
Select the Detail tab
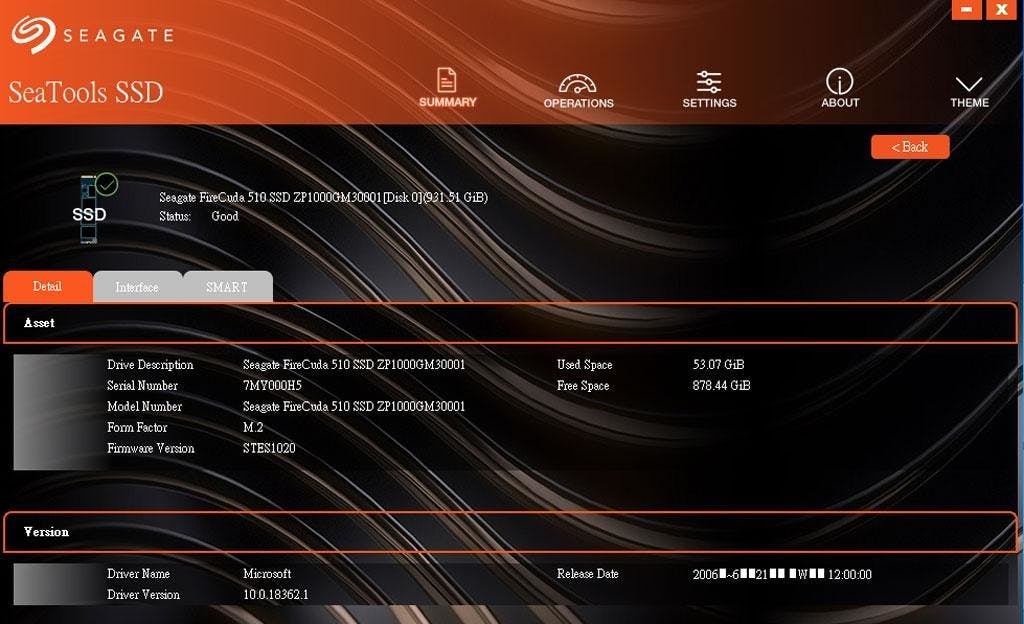point(48,287)
